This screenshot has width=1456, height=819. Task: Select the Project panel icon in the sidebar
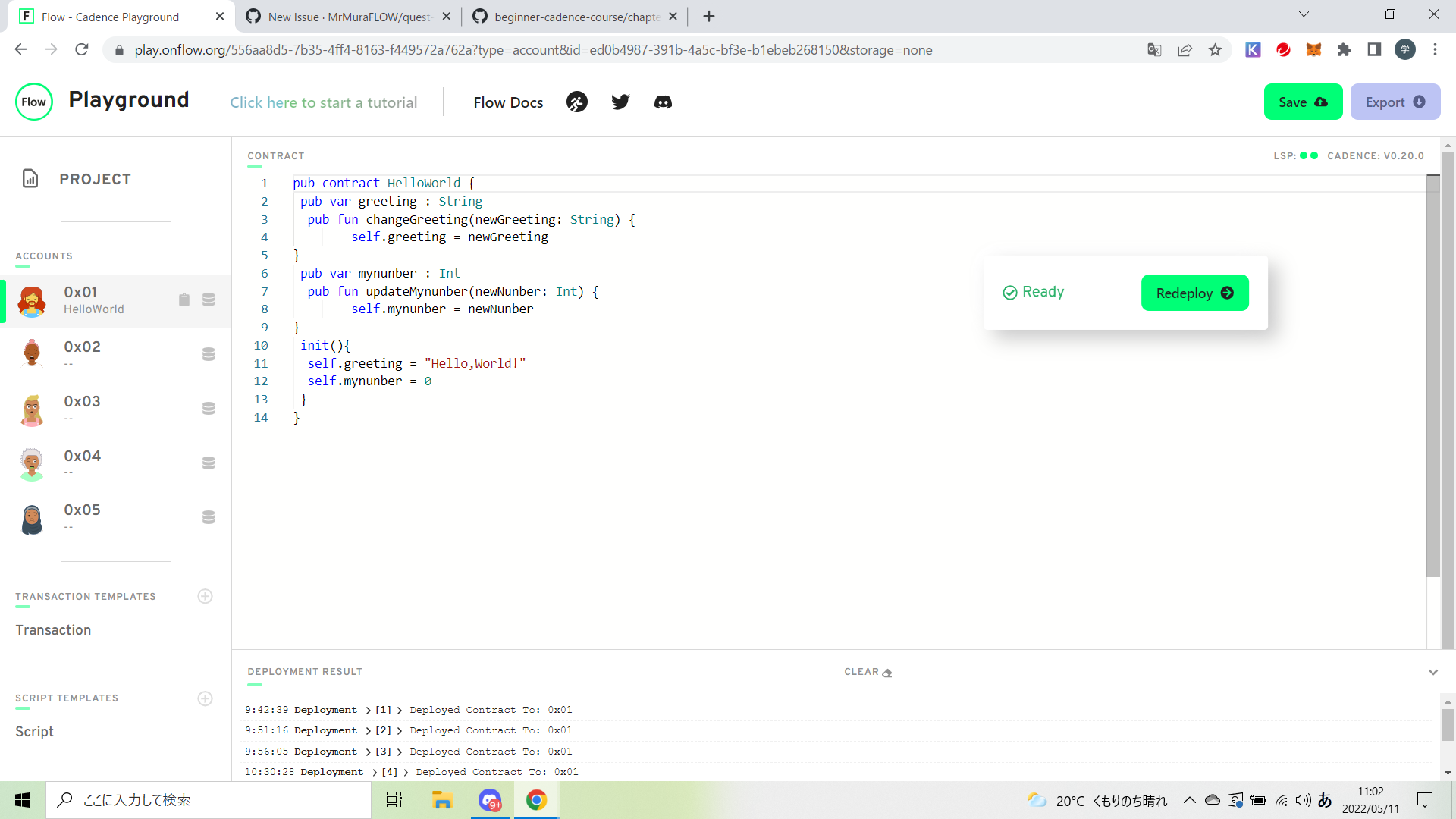tap(30, 179)
